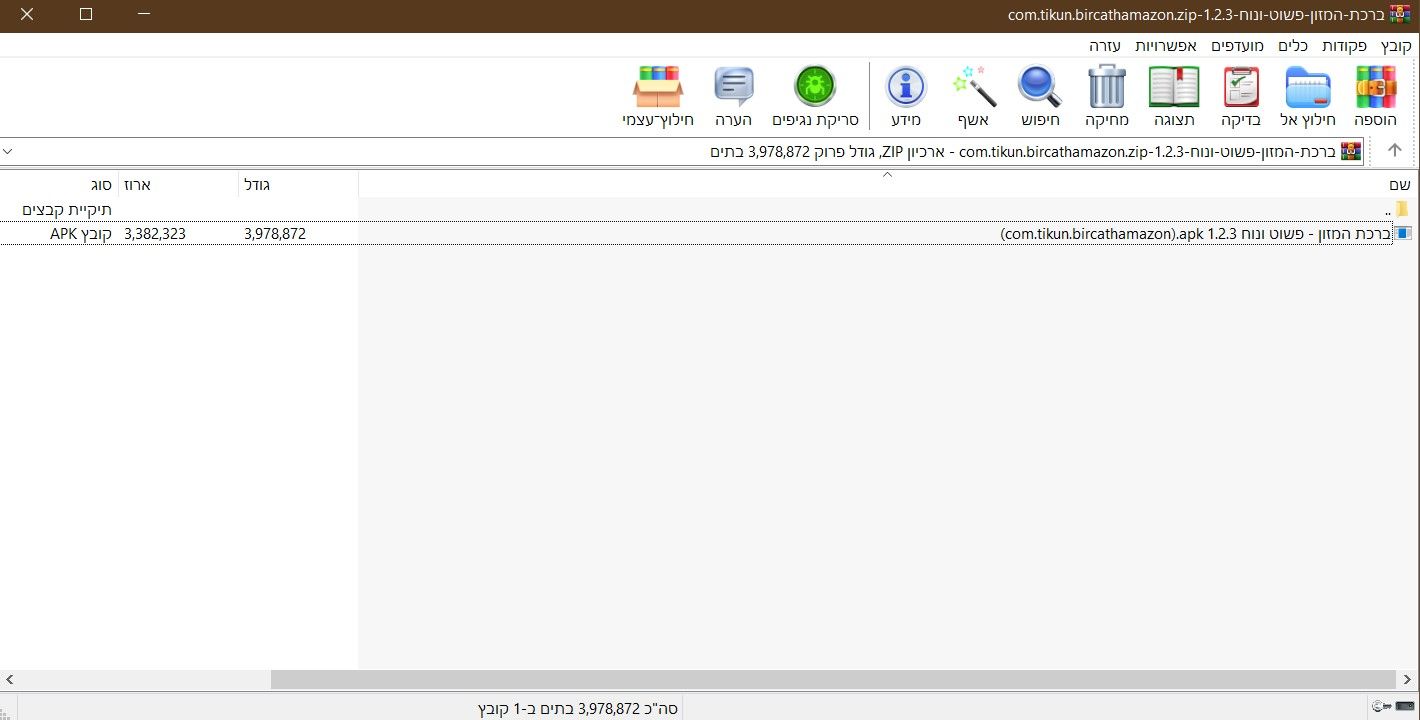Click the מחיקה (Delete) trash icon
The image size is (1420, 720).
(1107, 88)
